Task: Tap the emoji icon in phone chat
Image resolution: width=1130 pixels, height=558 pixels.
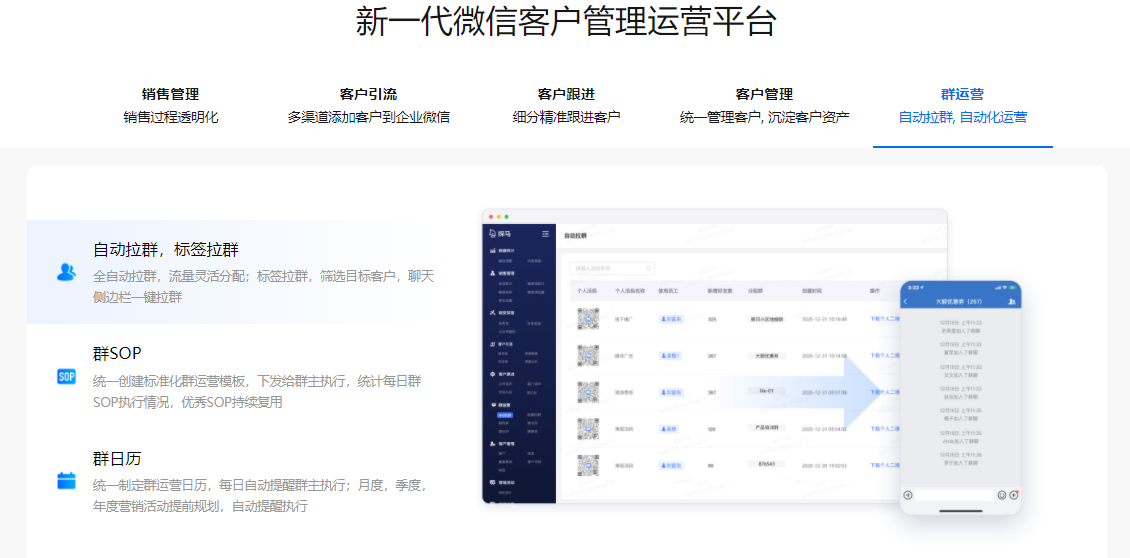Action: pos(1002,495)
